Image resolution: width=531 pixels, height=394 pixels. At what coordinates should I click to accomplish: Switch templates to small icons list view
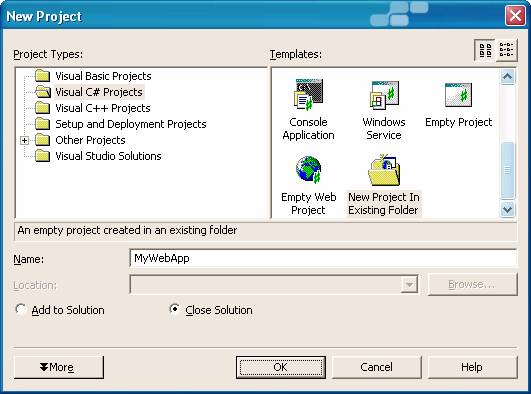pos(507,50)
